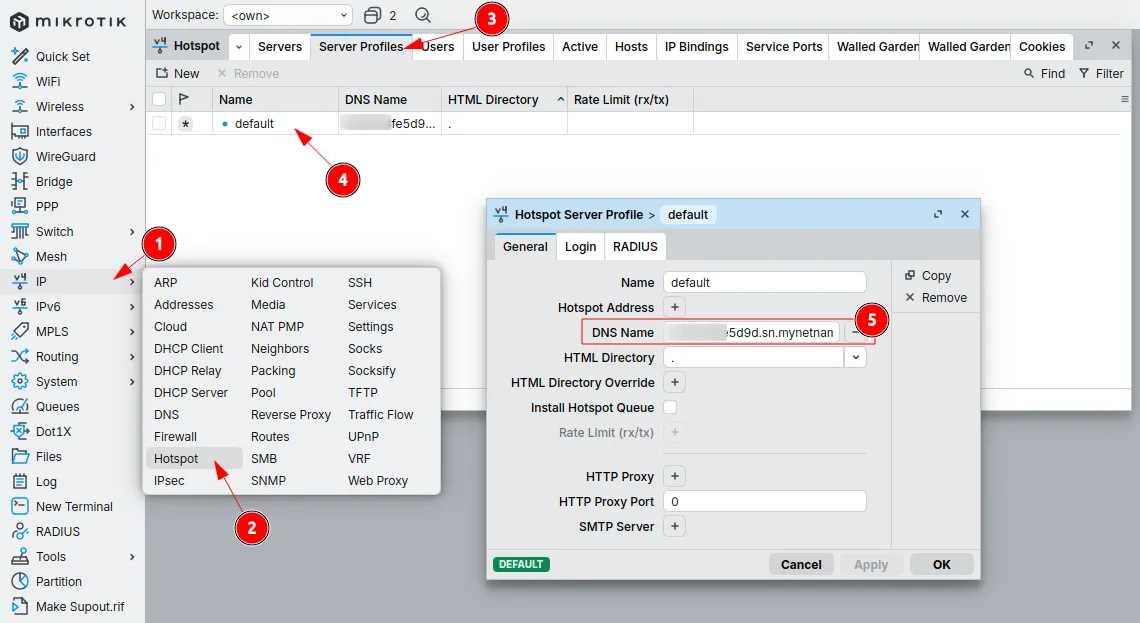1140x623 pixels.
Task: Click Make Supout.rif
Action: pos(80,606)
